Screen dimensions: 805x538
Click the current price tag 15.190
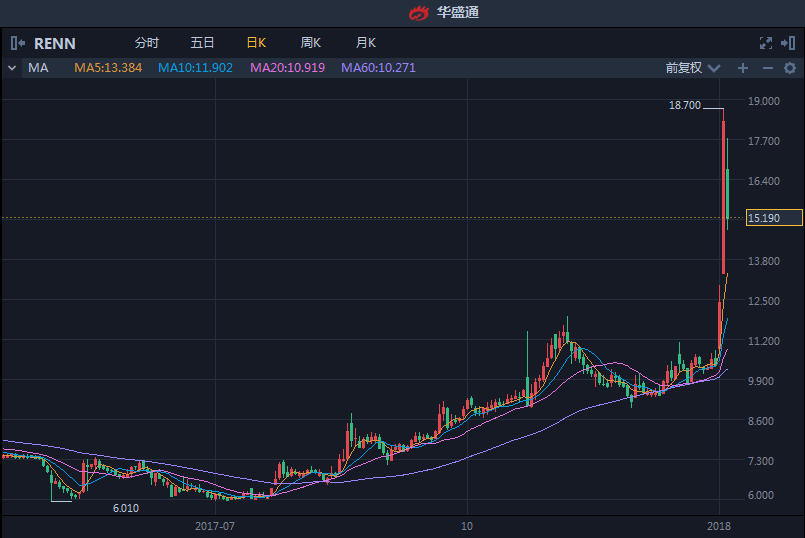coord(774,218)
